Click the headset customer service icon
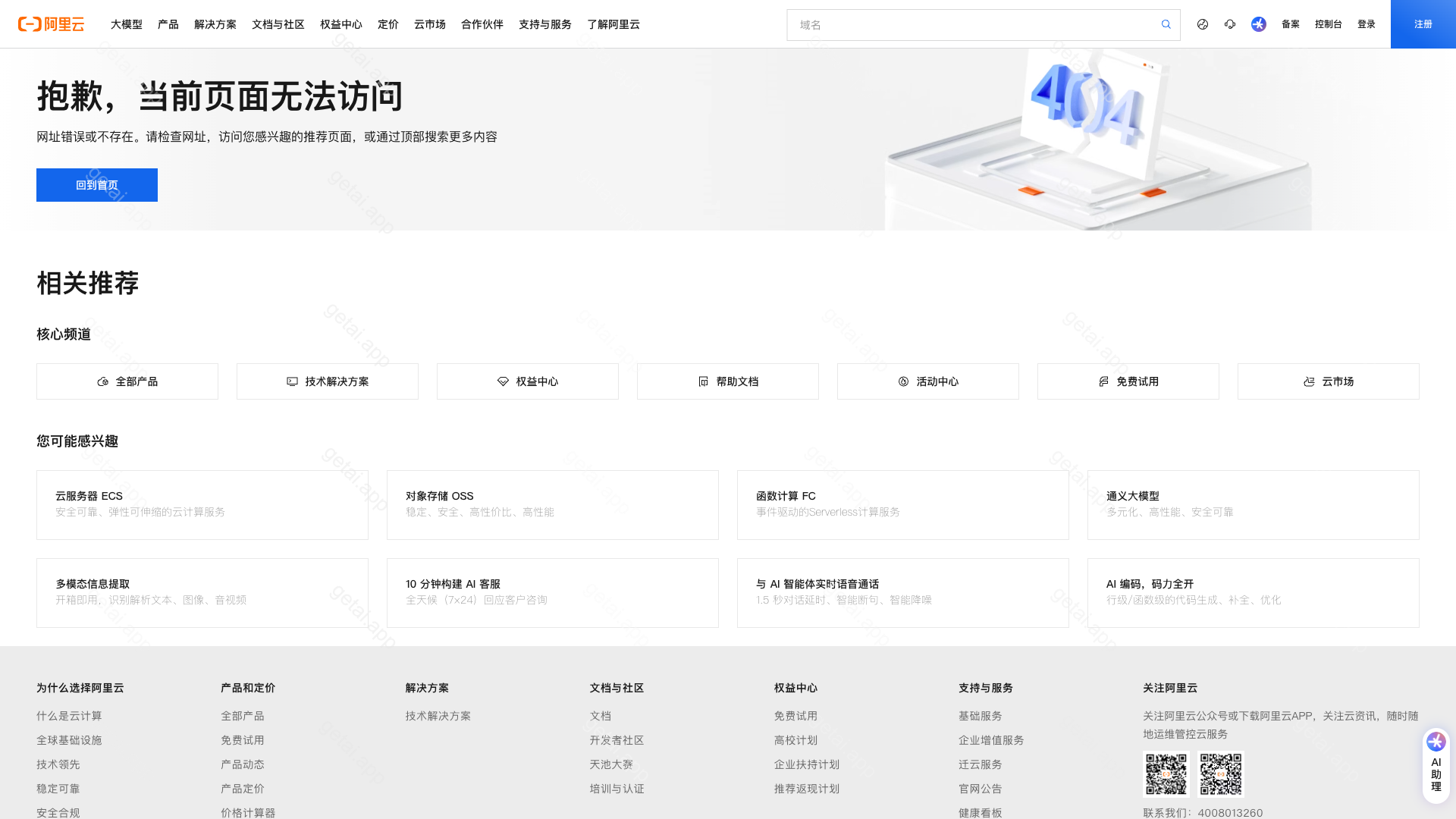The width and height of the screenshot is (1456, 819). click(x=1230, y=24)
